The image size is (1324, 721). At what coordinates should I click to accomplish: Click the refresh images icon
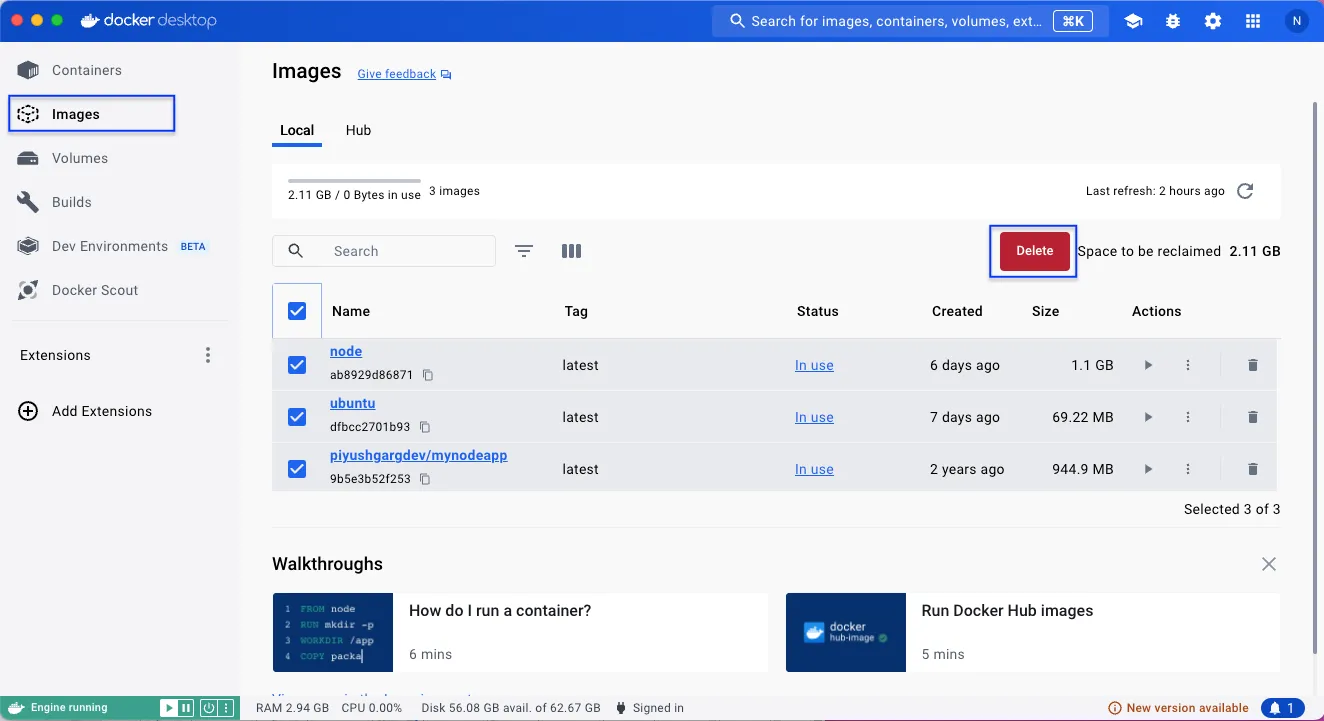tap(1245, 191)
